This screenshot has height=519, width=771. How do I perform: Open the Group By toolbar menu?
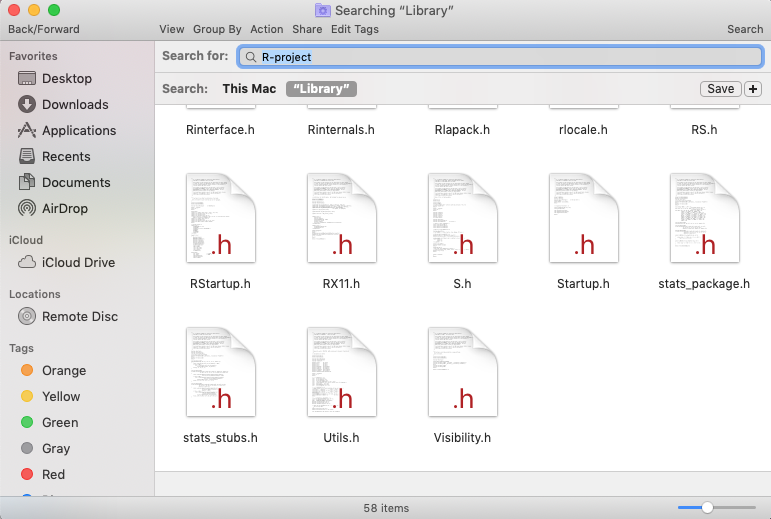(217, 29)
